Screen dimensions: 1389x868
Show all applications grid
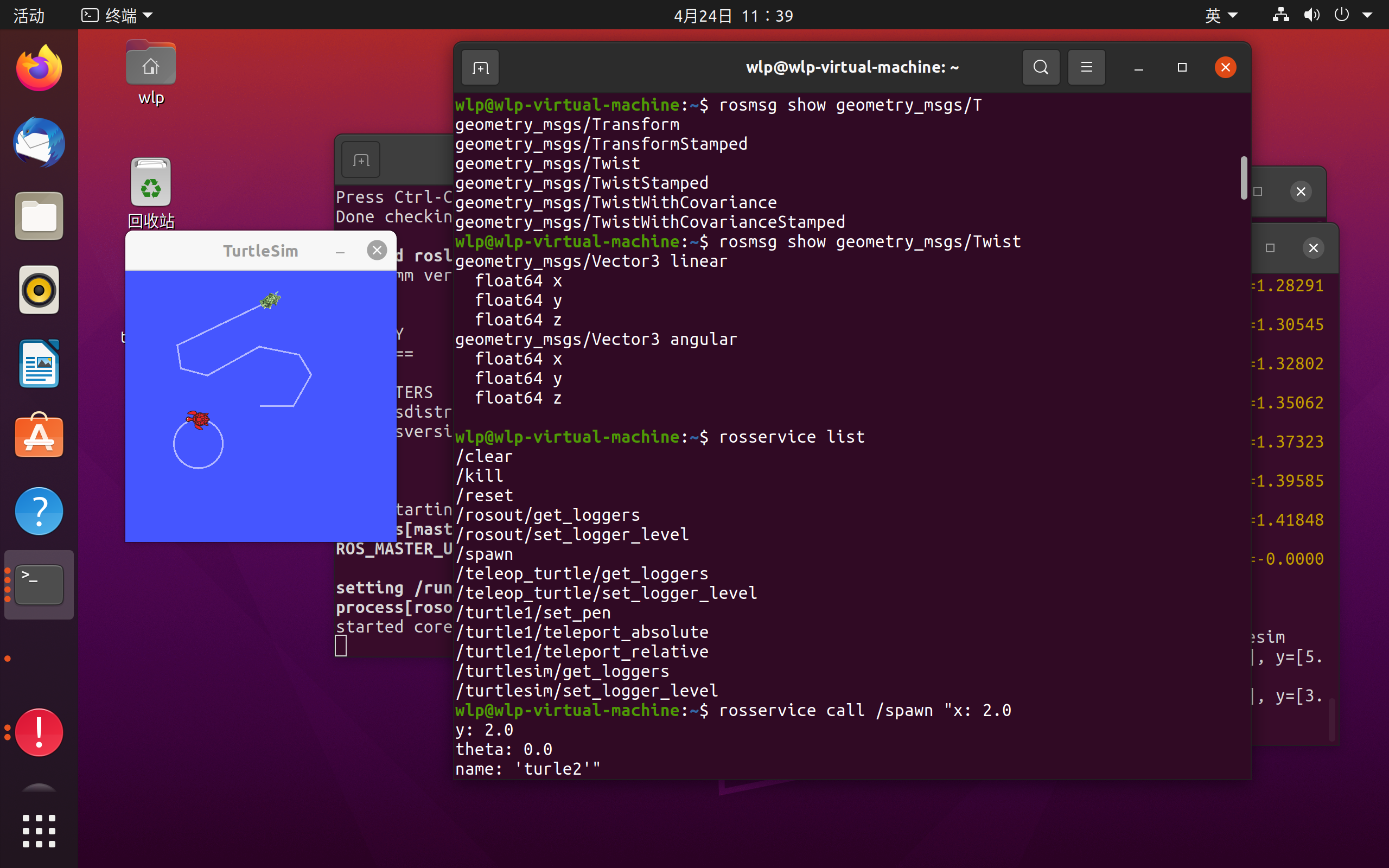pos(39,831)
